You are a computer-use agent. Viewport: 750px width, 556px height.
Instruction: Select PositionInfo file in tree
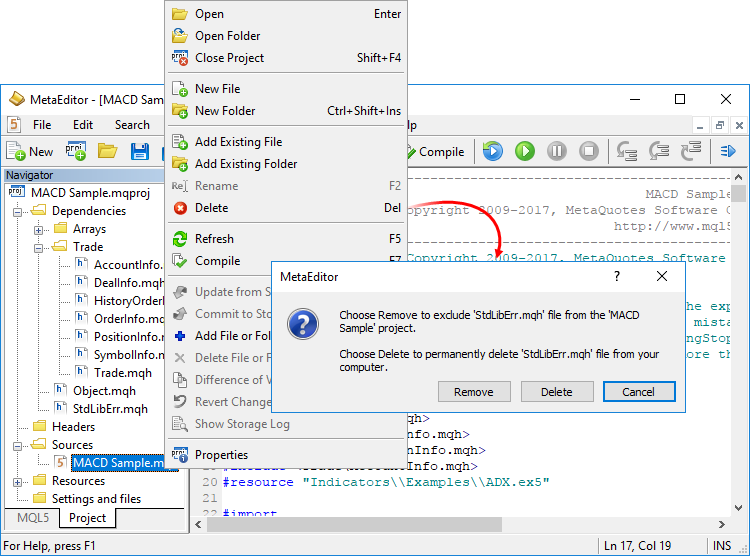coord(120,337)
